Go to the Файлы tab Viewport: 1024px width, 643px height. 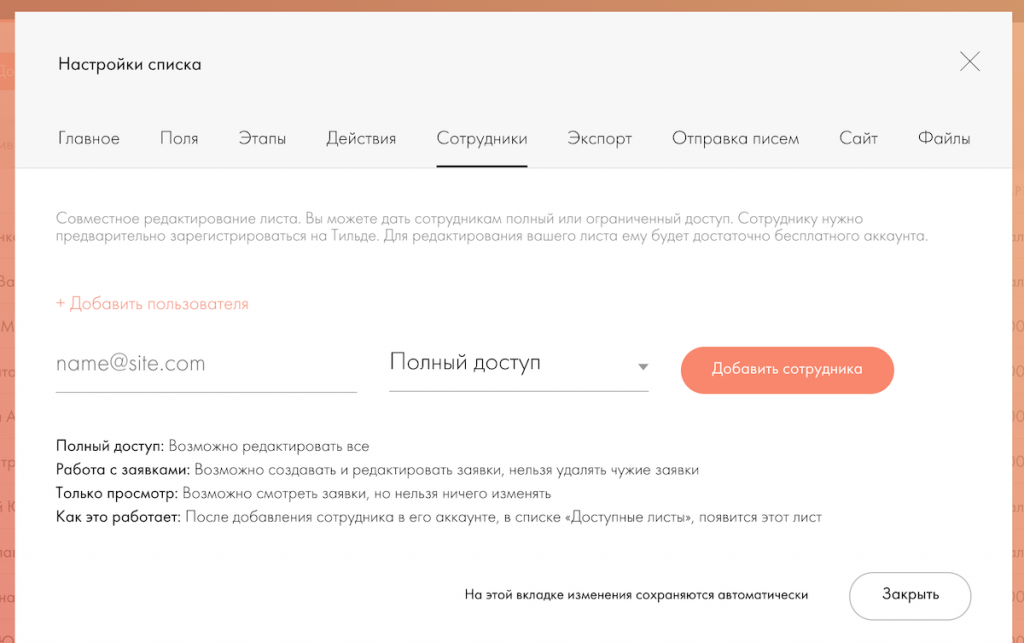point(943,139)
